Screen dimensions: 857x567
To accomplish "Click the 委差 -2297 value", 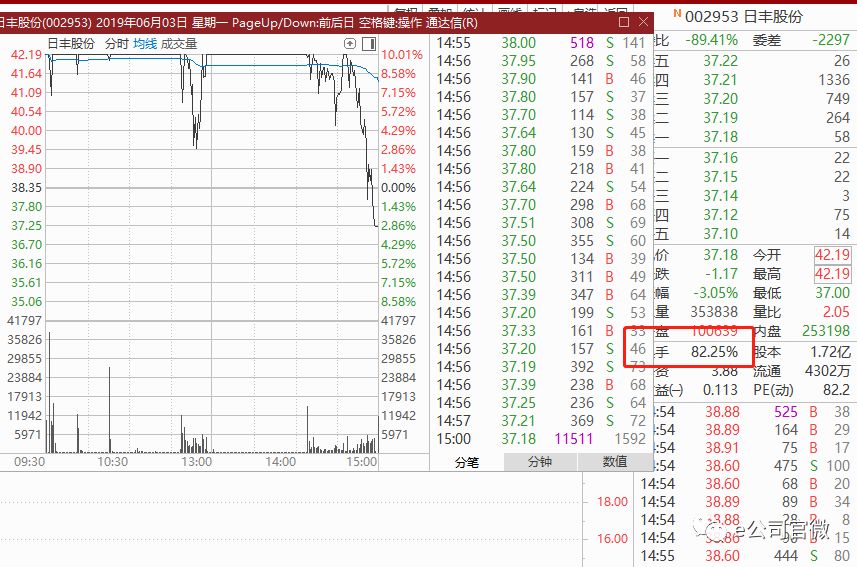I will (831, 40).
